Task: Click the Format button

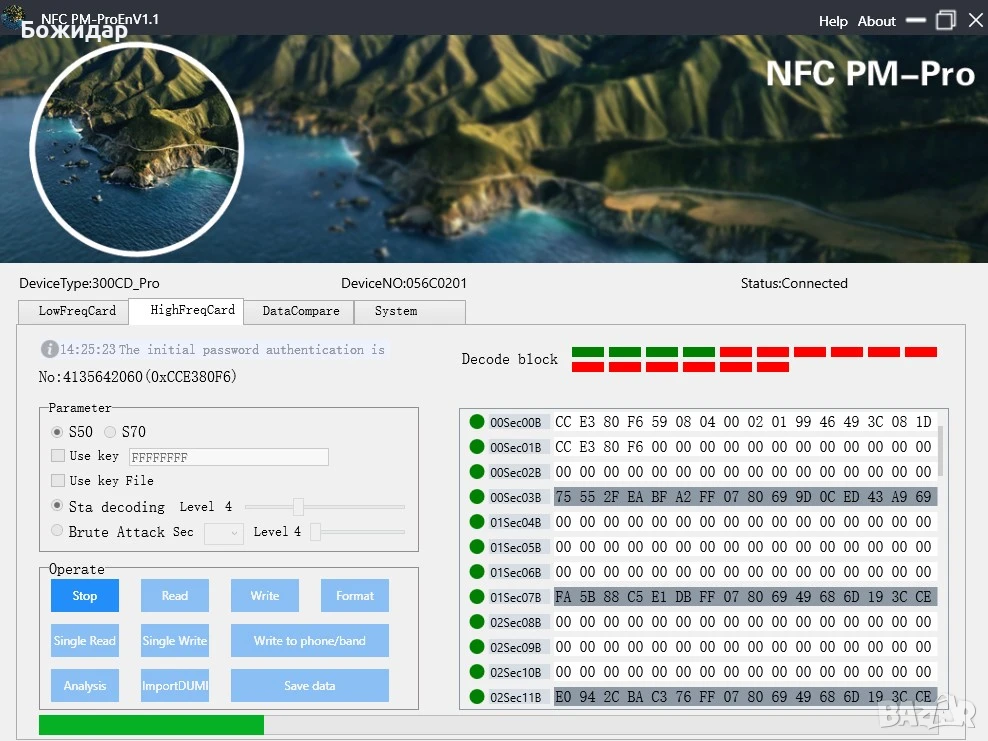Action: pos(355,595)
